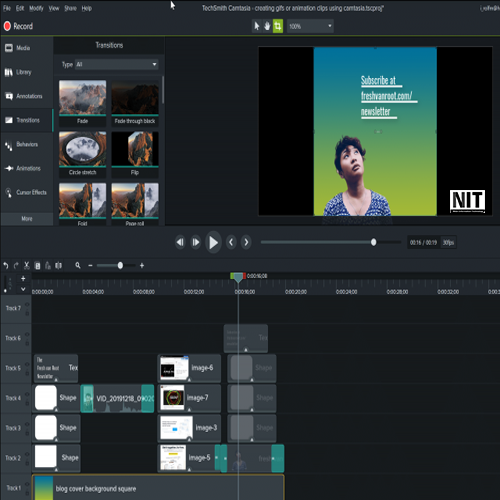Select the image-7 clip on Track 4
500x500 pixels.
click(189, 398)
